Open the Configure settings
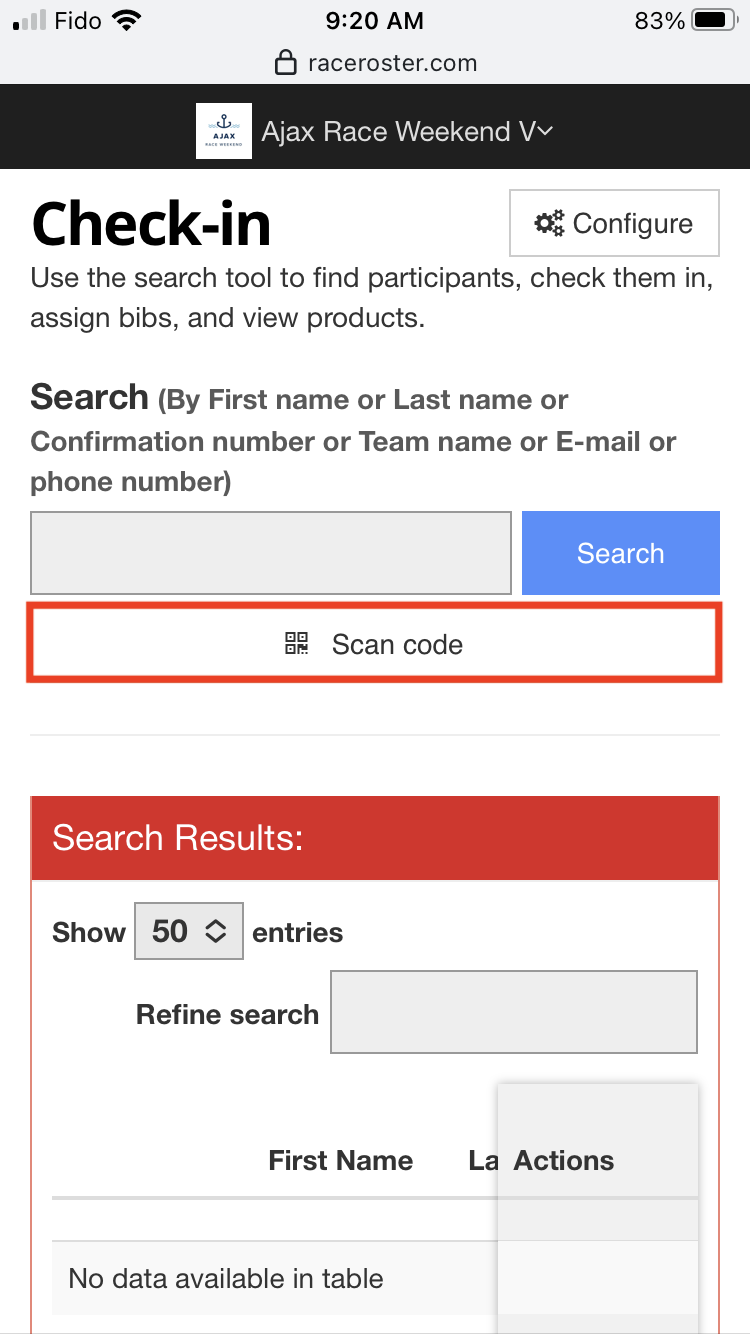The height and width of the screenshot is (1334, 750). [613, 223]
